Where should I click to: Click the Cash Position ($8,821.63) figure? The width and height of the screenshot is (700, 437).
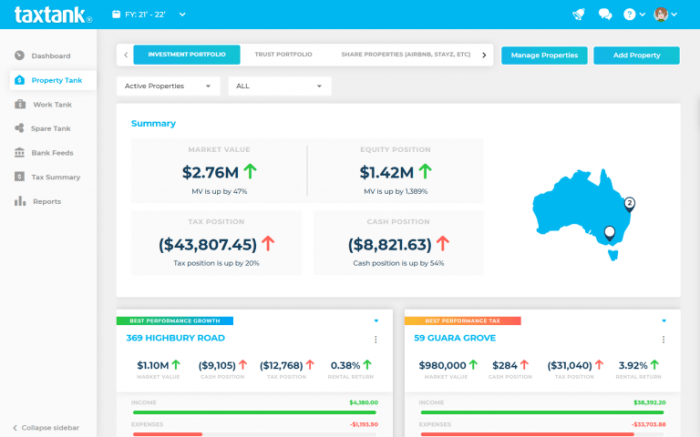390,244
